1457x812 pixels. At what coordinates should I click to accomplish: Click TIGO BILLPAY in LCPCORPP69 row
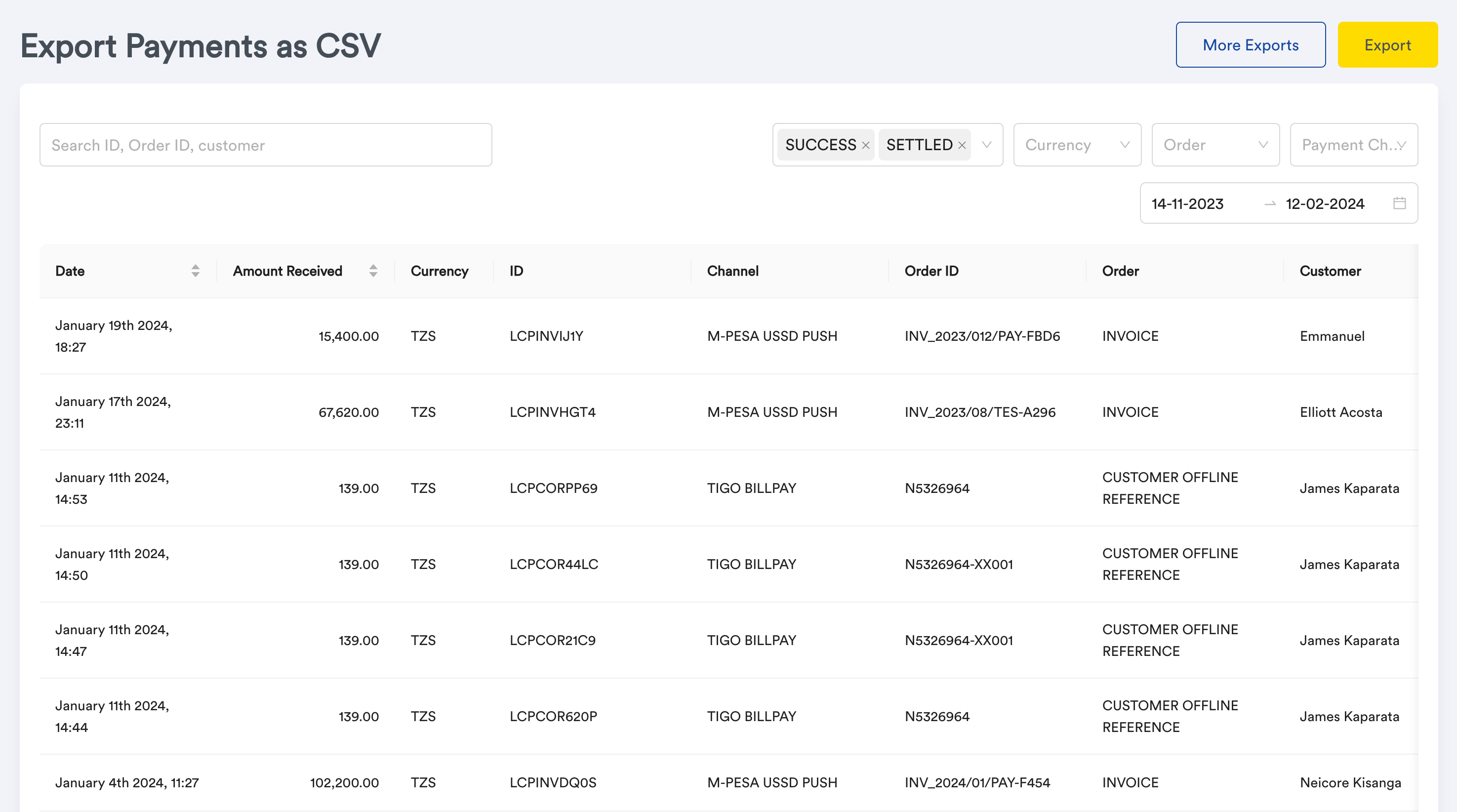[752, 488]
